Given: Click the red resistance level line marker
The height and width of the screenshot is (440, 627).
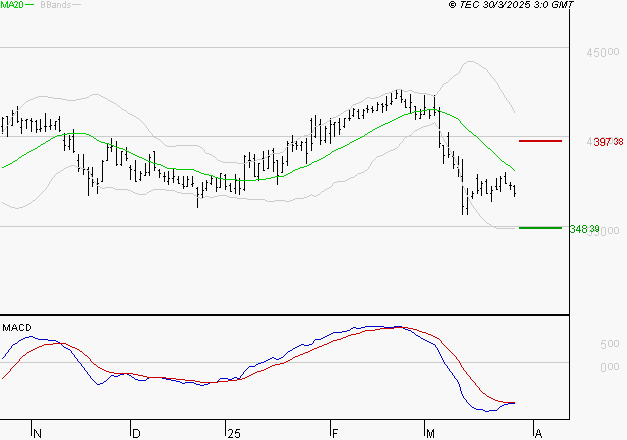Looking at the screenshot, I should click(x=540, y=141).
